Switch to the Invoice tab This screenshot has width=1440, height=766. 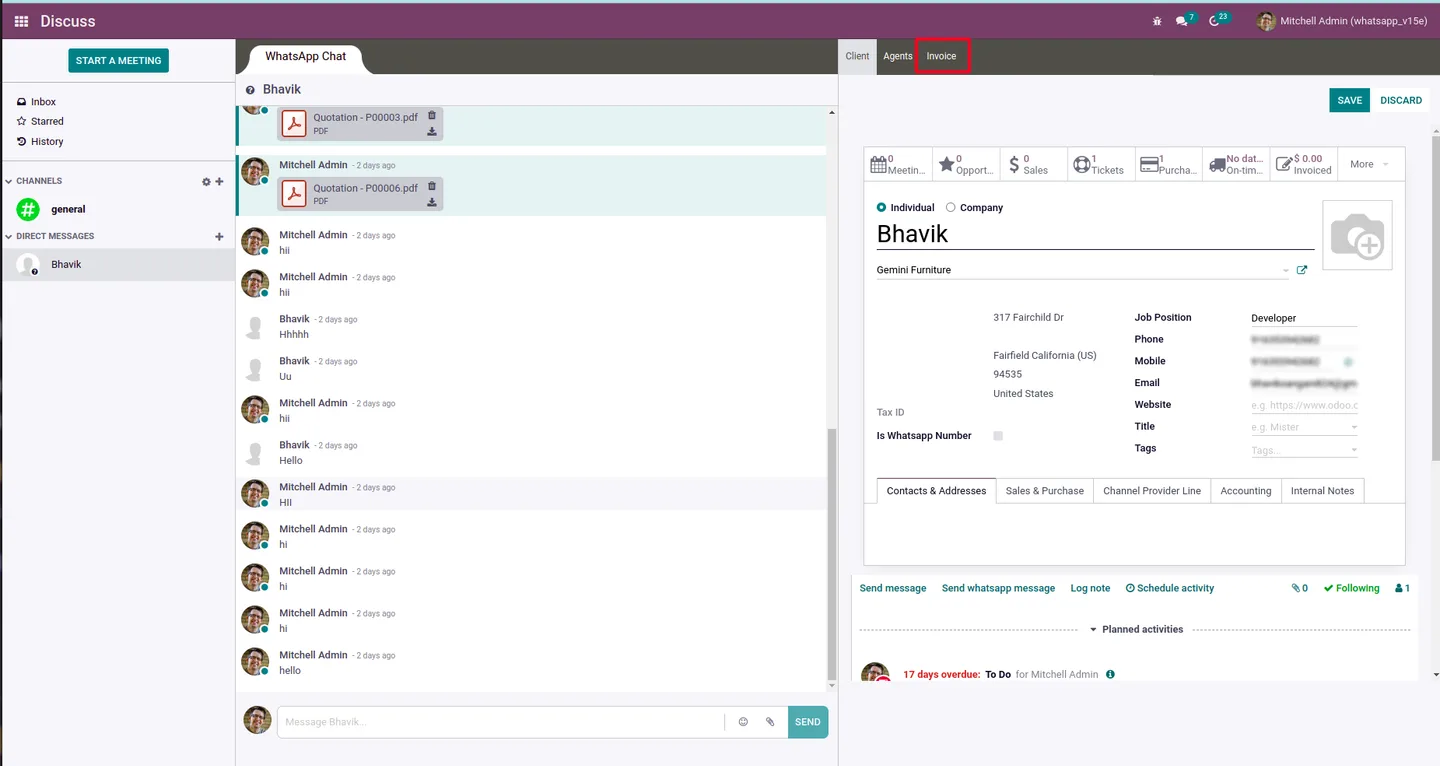point(941,56)
